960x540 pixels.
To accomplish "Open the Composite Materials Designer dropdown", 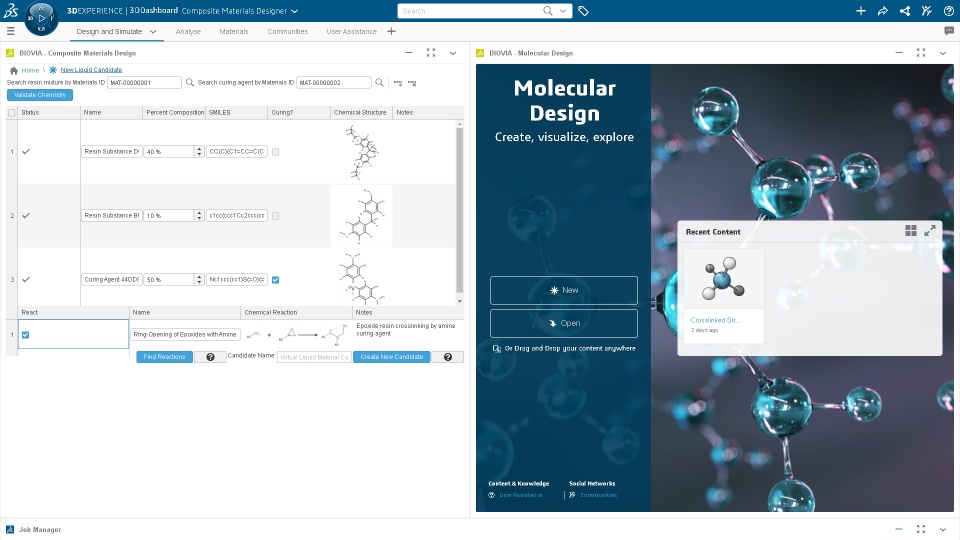I will 294,11.
